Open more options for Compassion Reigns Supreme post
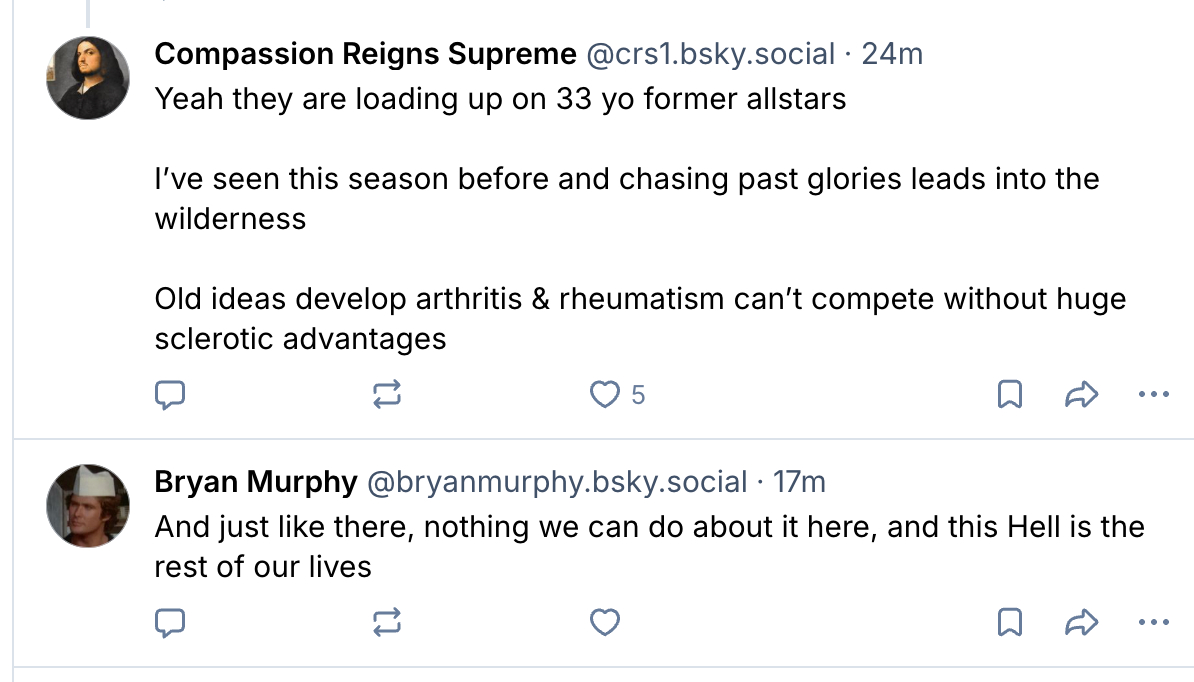 [1154, 396]
